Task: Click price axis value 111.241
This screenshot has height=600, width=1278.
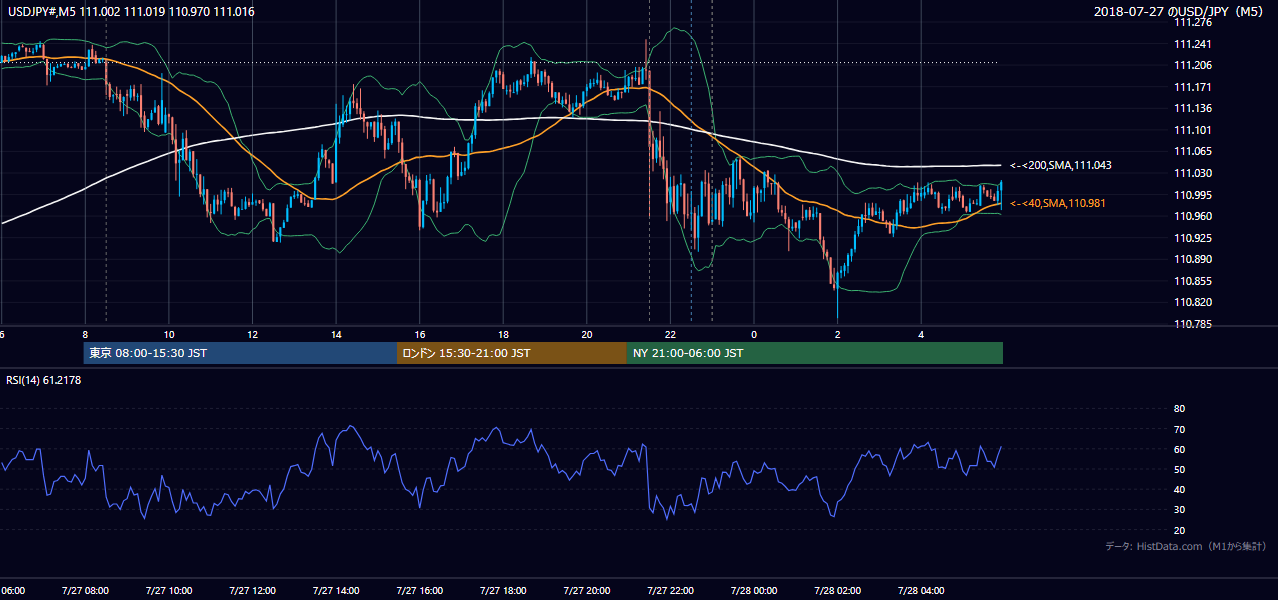Action: tap(1193, 44)
